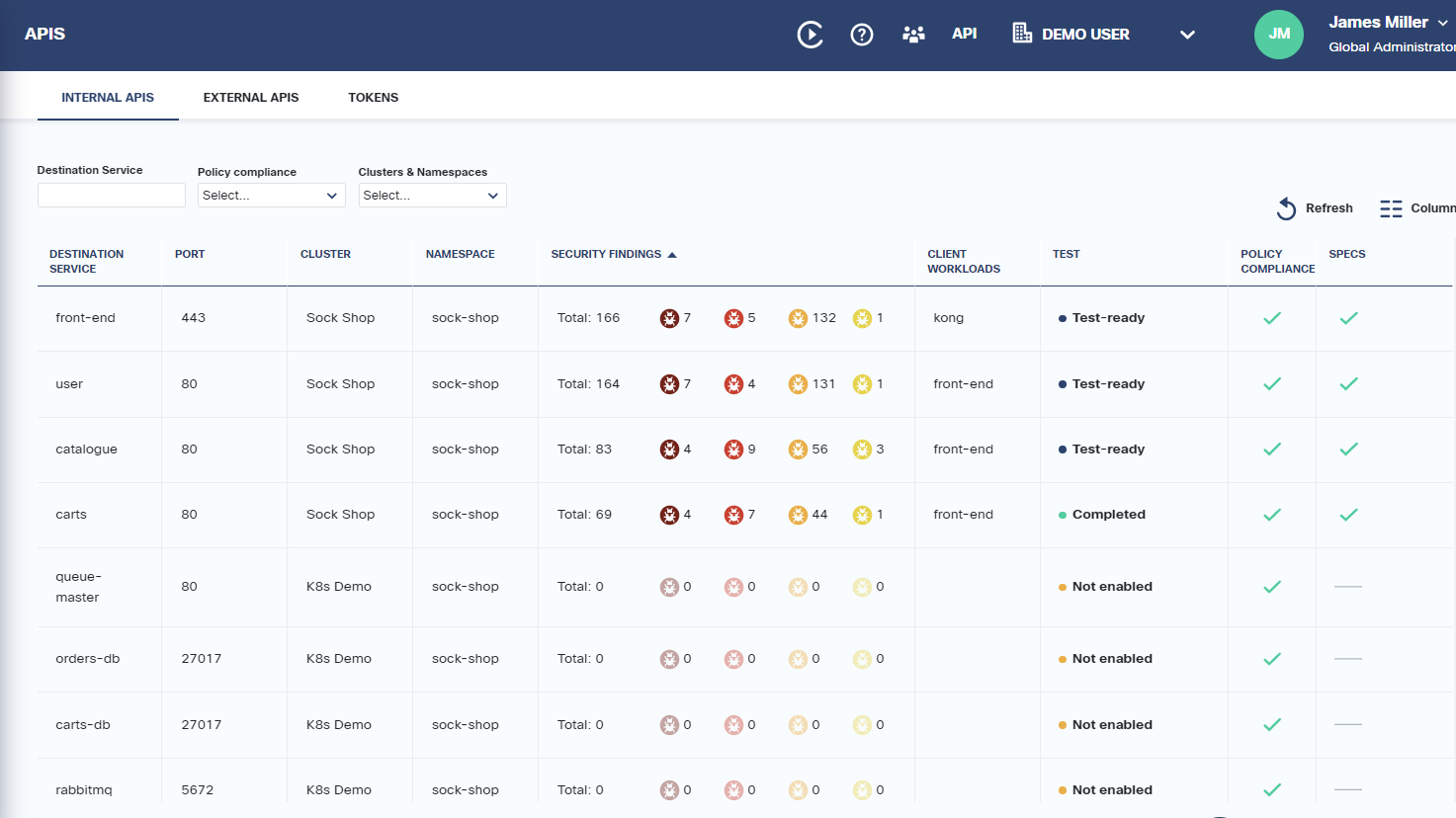Click critical findings icon in front-end row
The image size is (1456, 818).
click(669, 318)
